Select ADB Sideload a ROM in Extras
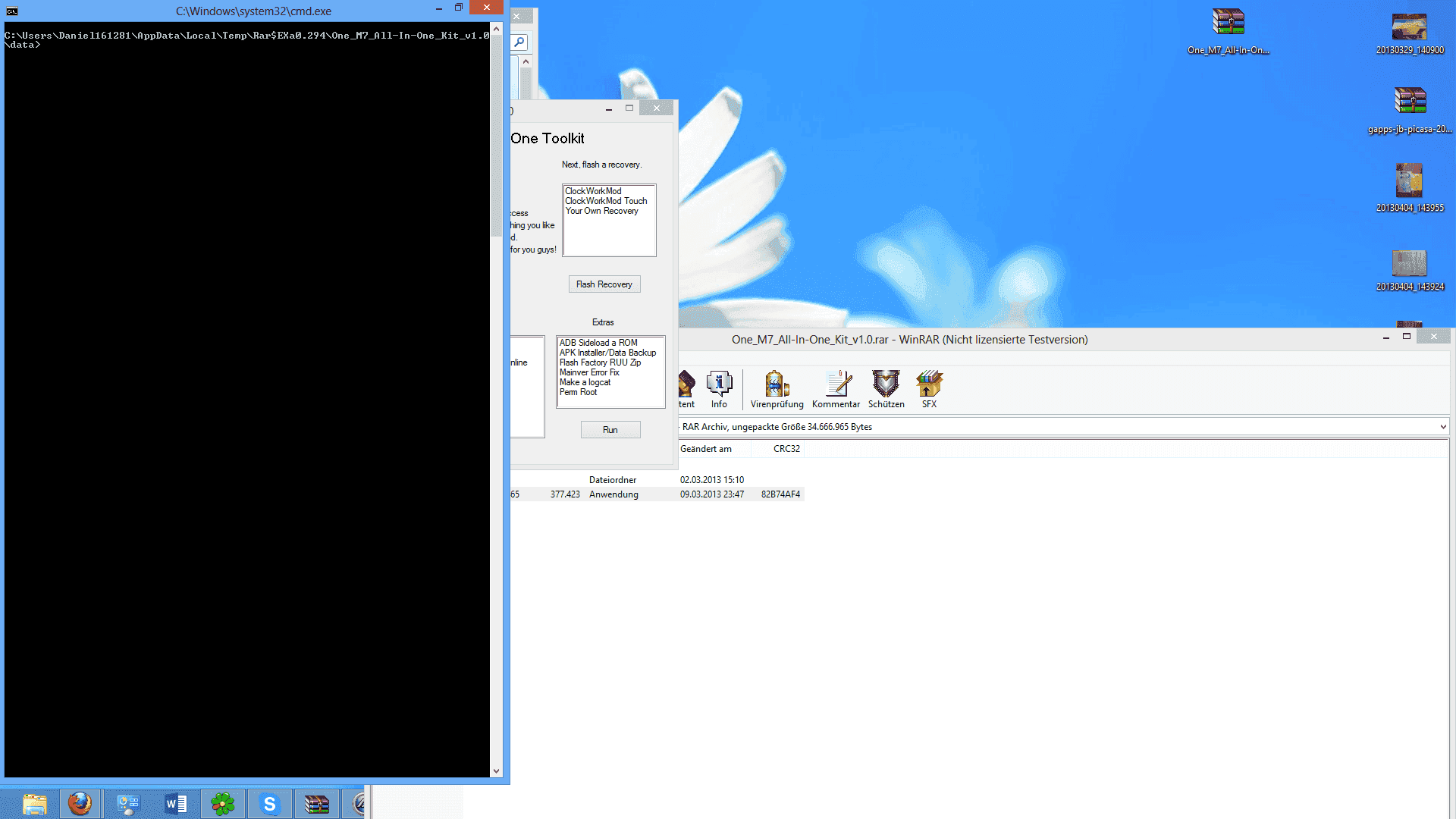Image resolution: width=1456 pixels, height=819 pixels. pos(598,343)
